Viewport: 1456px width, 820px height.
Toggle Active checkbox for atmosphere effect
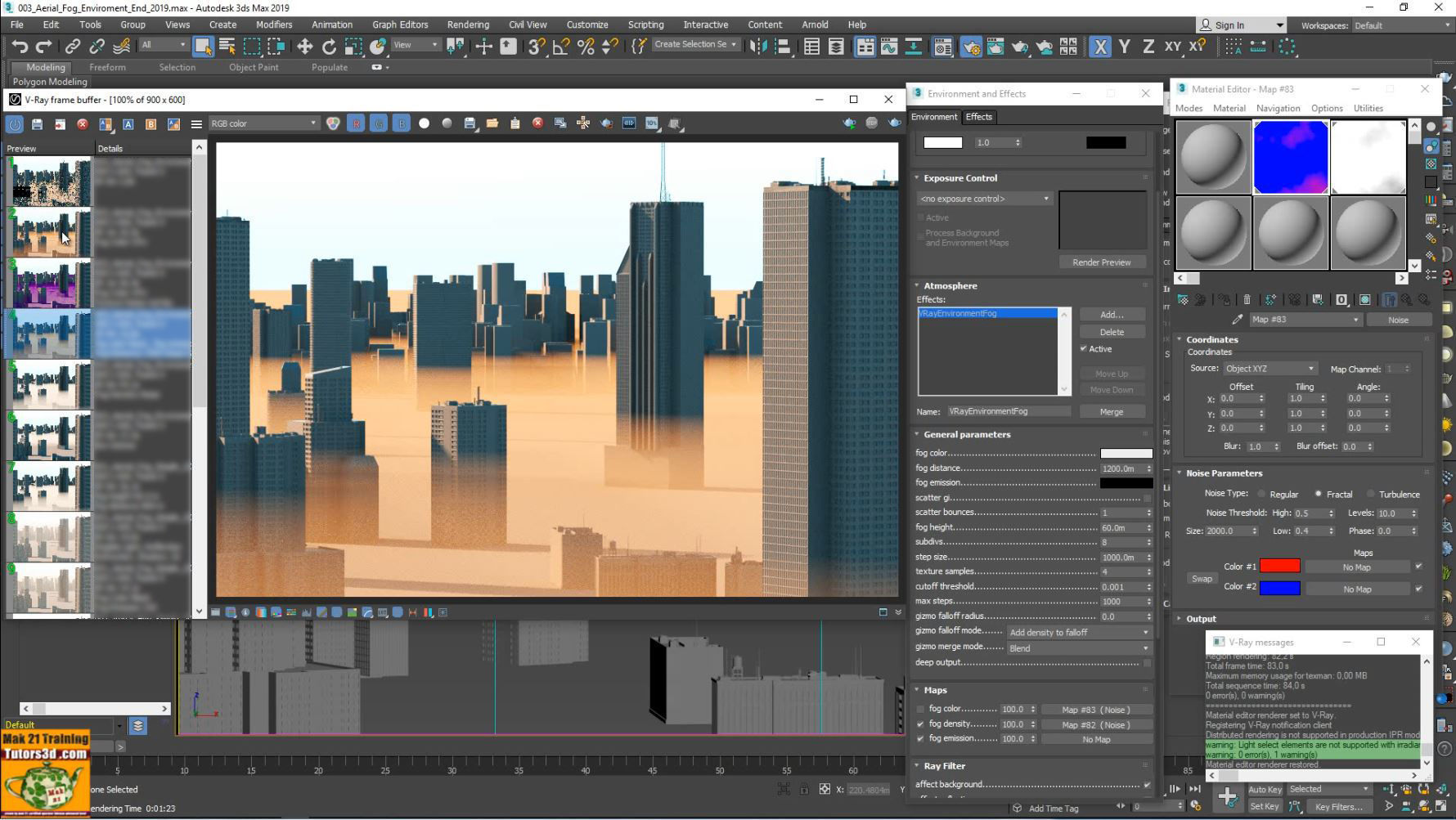tap(1084, 349)
